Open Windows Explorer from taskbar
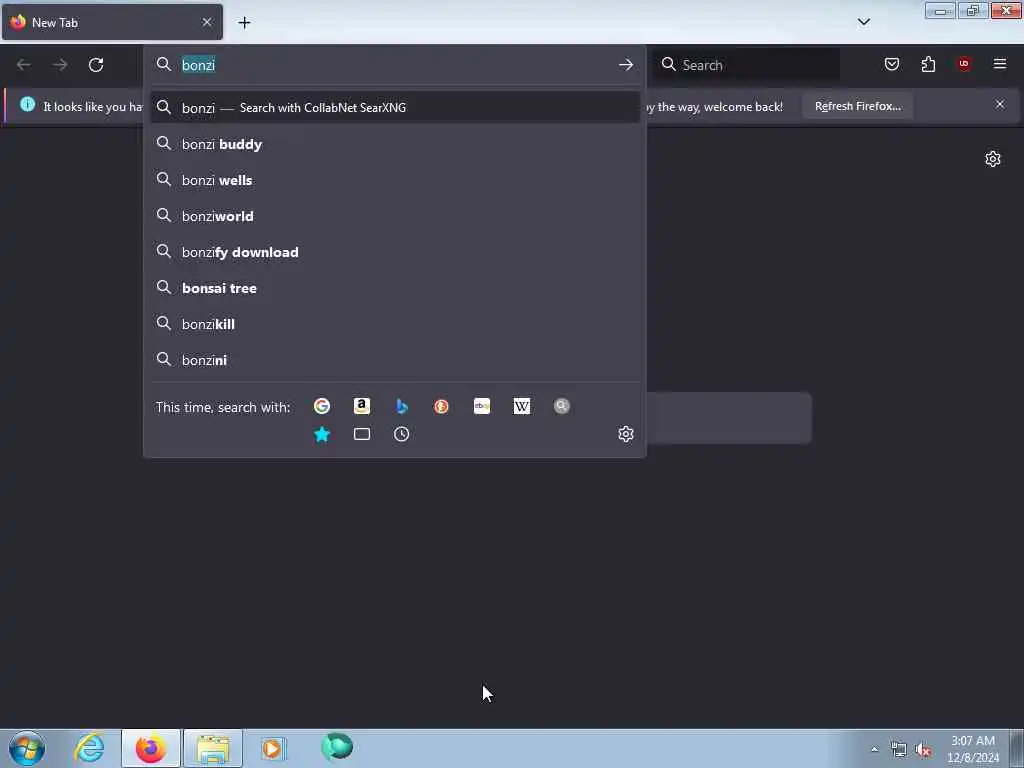Image resolution: width=1024 pixels, height=768 pixels. tap(213, 748)
